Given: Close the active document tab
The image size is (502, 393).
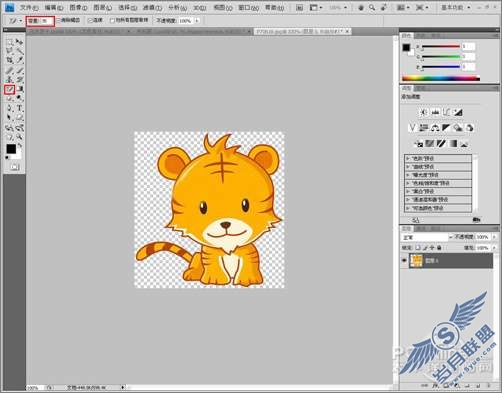Looking at the screenshot, I should [x=347, y=31].
